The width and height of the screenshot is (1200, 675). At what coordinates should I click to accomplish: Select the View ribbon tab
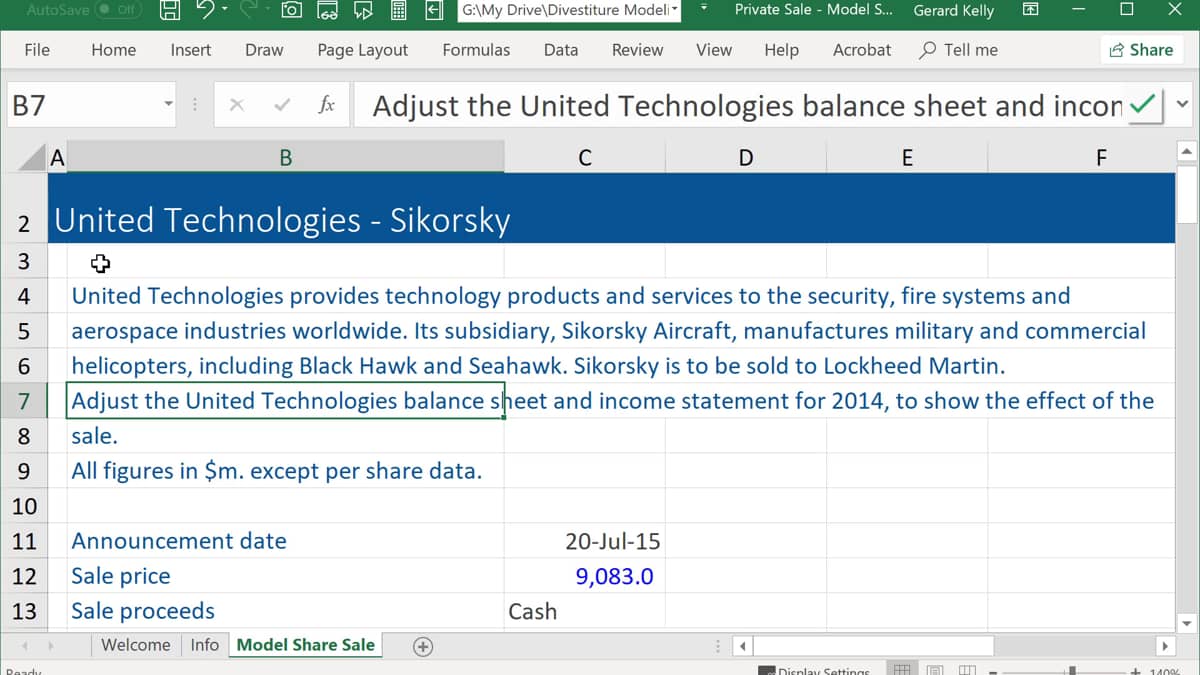pos(713,50)
